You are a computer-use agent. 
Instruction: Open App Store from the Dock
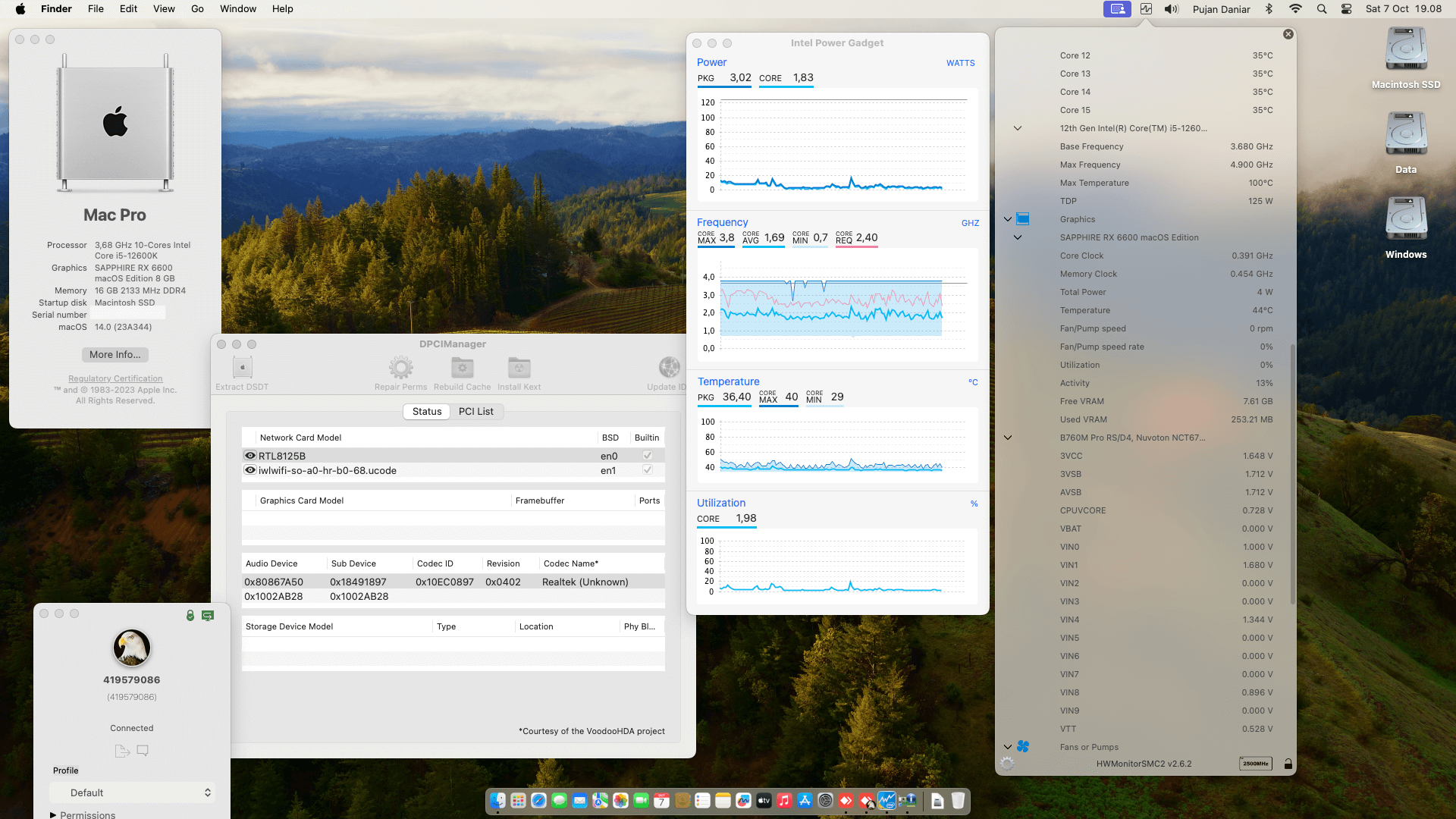[x=805, y=800]
